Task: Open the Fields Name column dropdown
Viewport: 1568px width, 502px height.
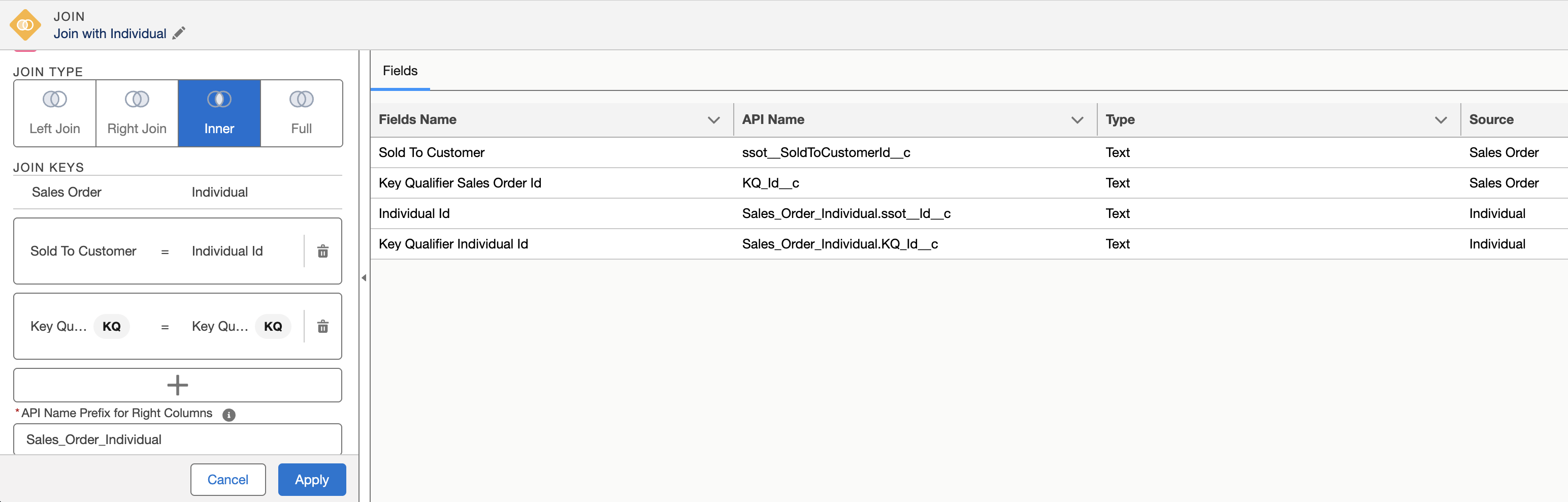Action: click(x=713, y=119)
